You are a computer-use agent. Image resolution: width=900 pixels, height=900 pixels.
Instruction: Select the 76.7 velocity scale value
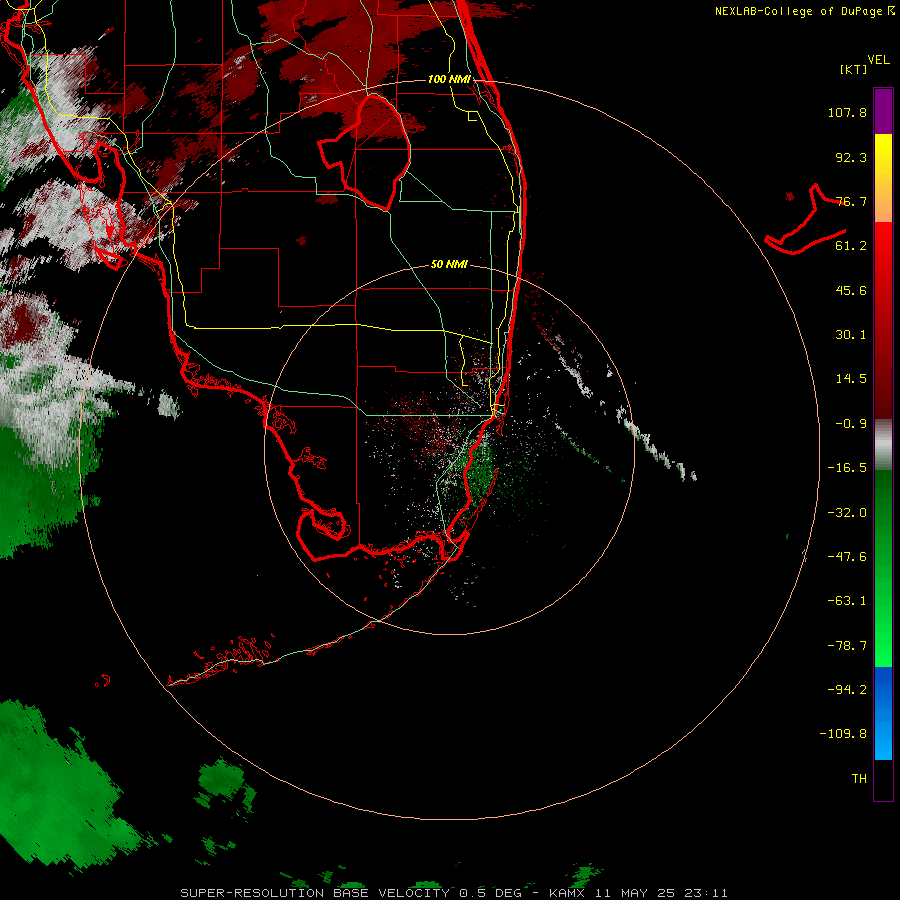tap(851, 201)
